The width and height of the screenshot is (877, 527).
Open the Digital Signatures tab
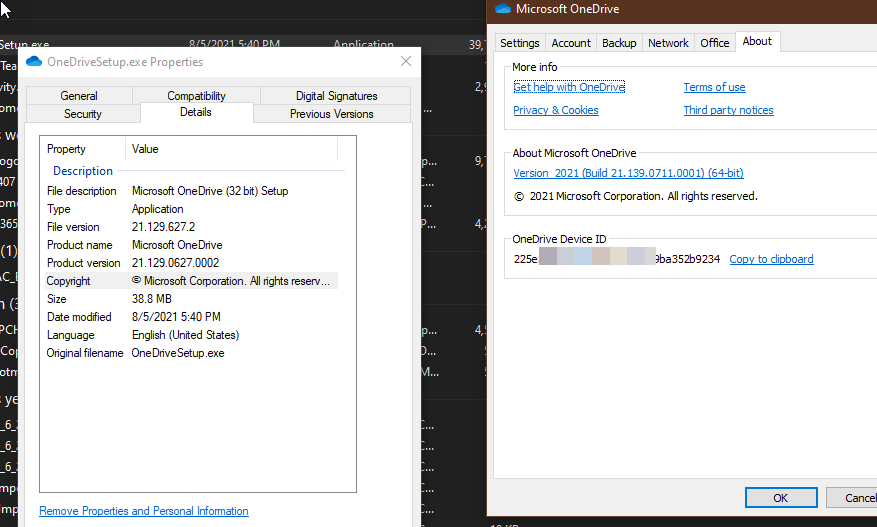[x=336, y=96]
